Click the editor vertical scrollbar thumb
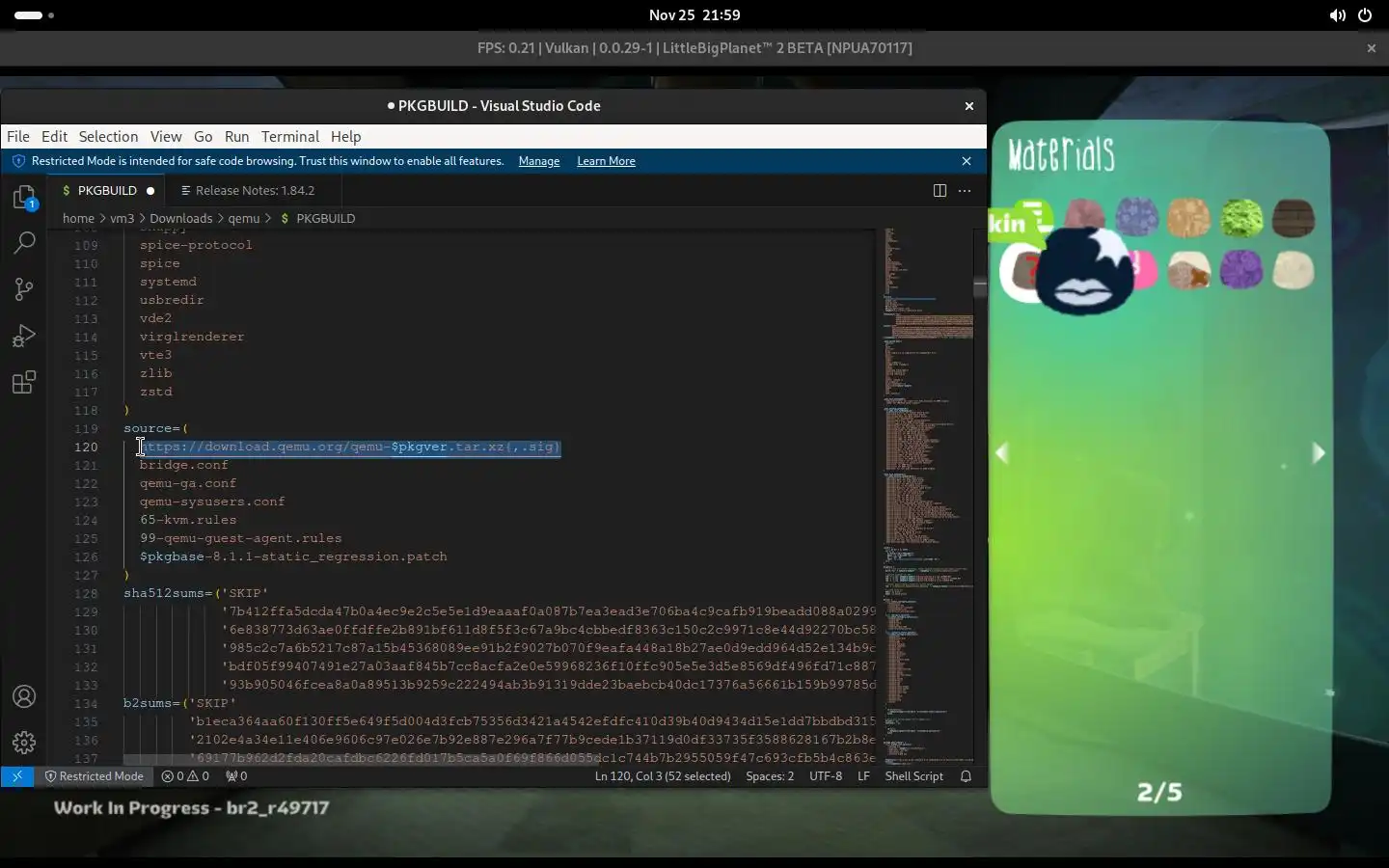 point(980,285)
